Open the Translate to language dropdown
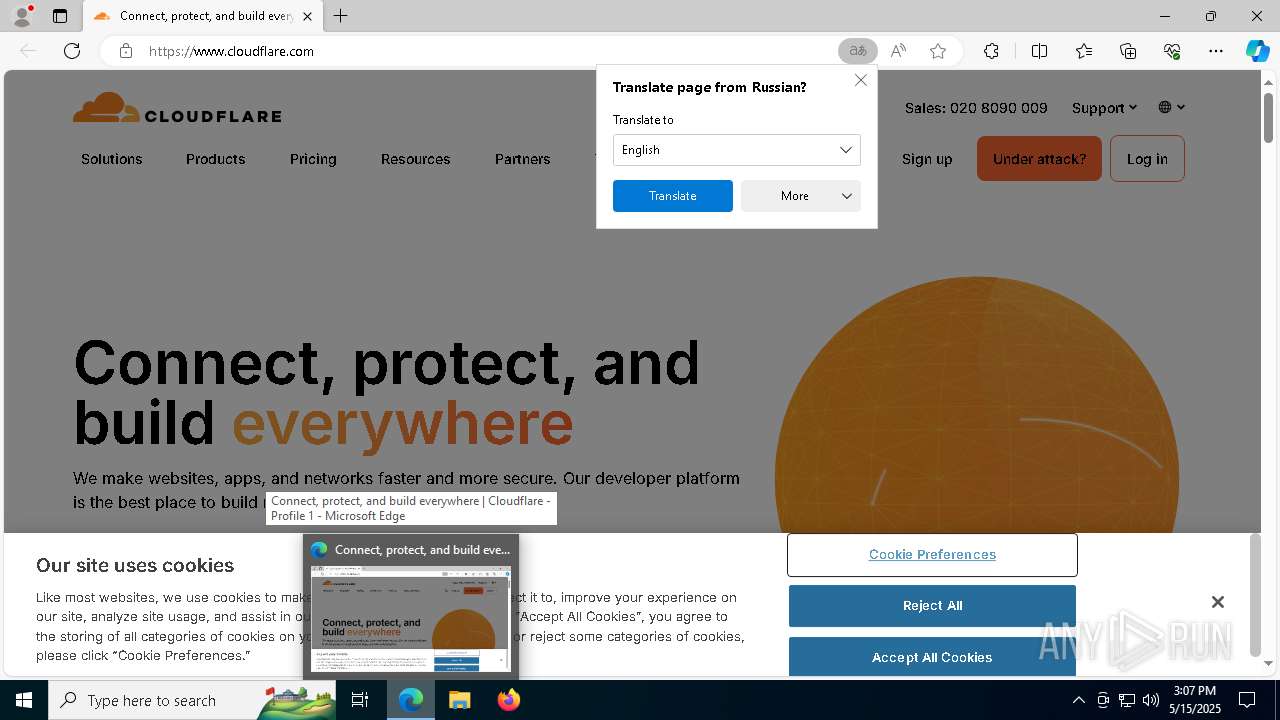 pyautogui.click(x=736, y=150)
